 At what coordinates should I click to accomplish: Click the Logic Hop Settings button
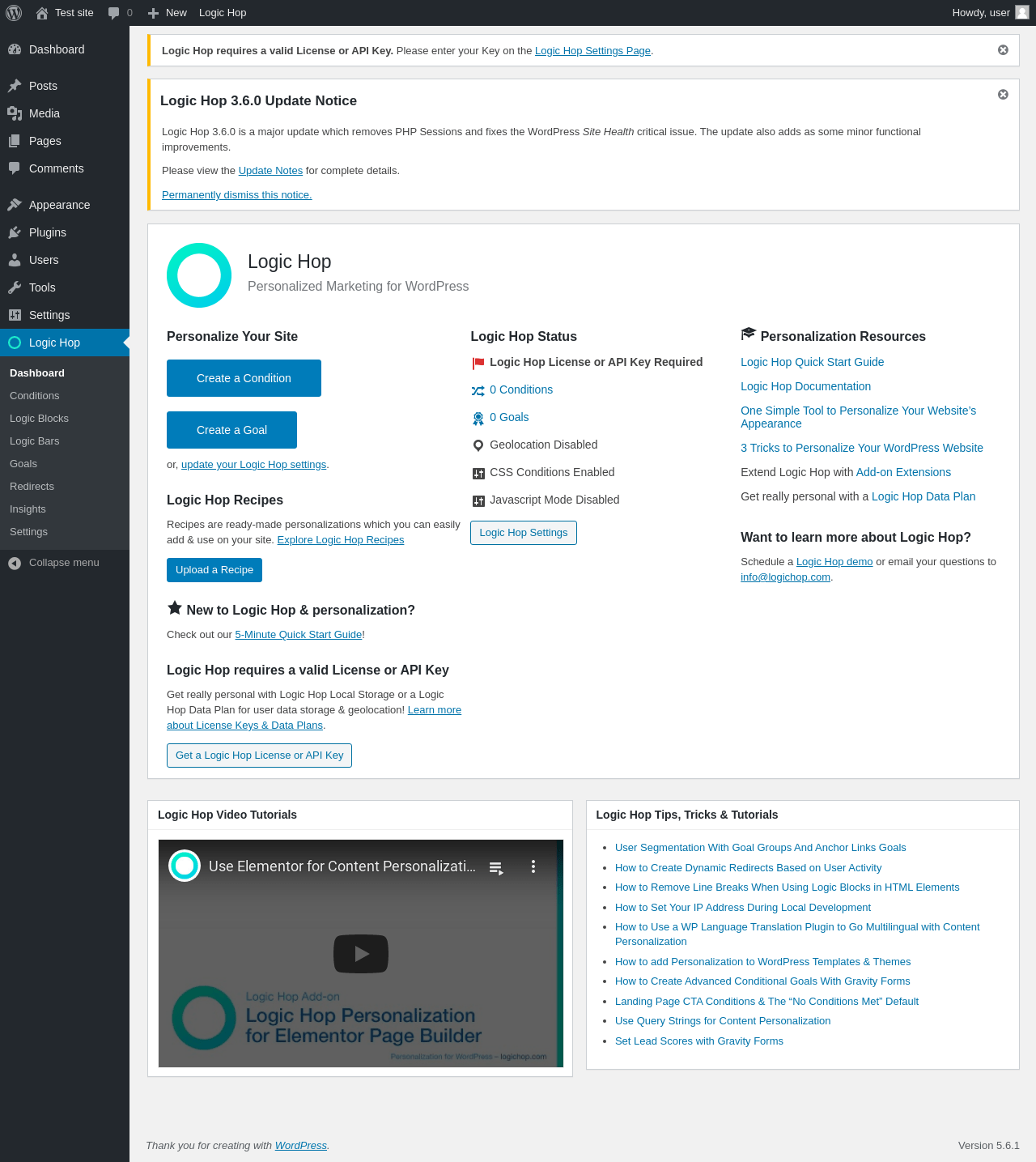[524, 533]
